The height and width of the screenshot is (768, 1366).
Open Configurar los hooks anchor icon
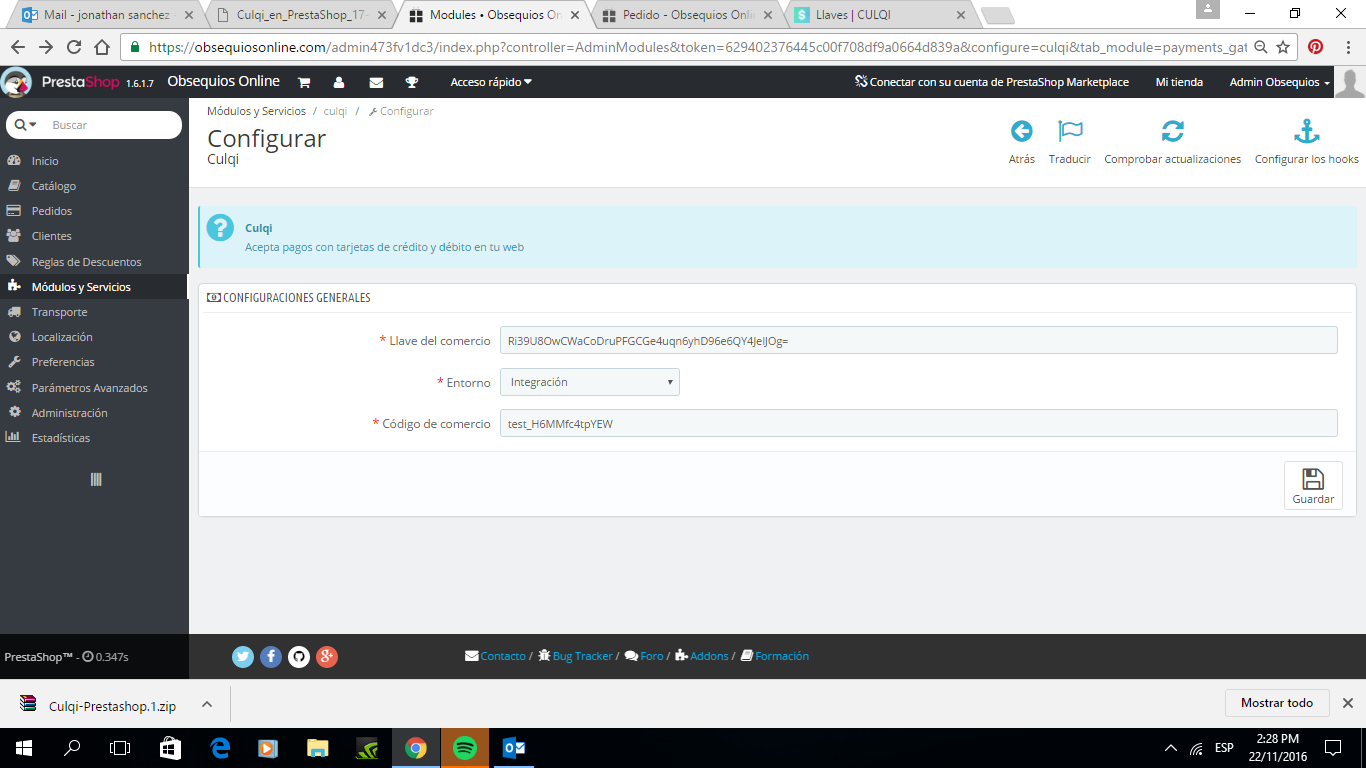[1307, 131]
